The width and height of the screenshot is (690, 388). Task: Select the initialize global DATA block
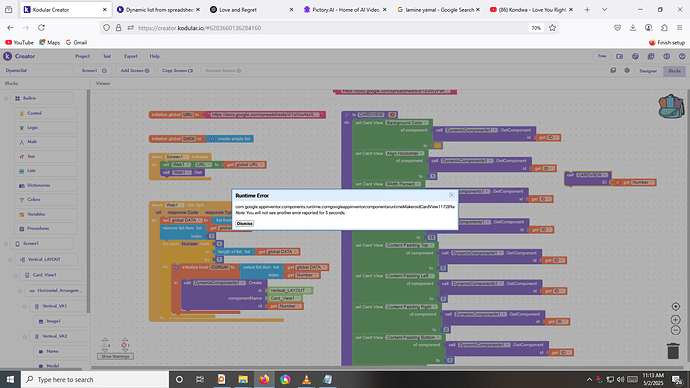(178, 139)
